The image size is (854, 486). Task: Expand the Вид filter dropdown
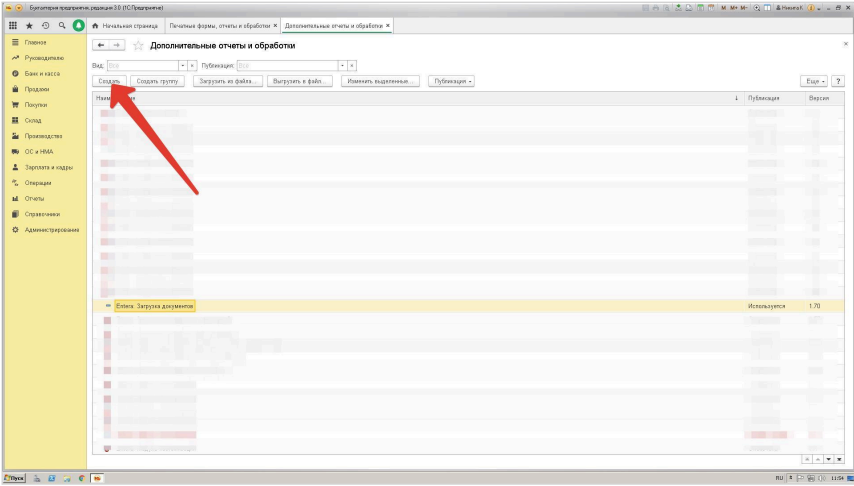coord(183,65)
